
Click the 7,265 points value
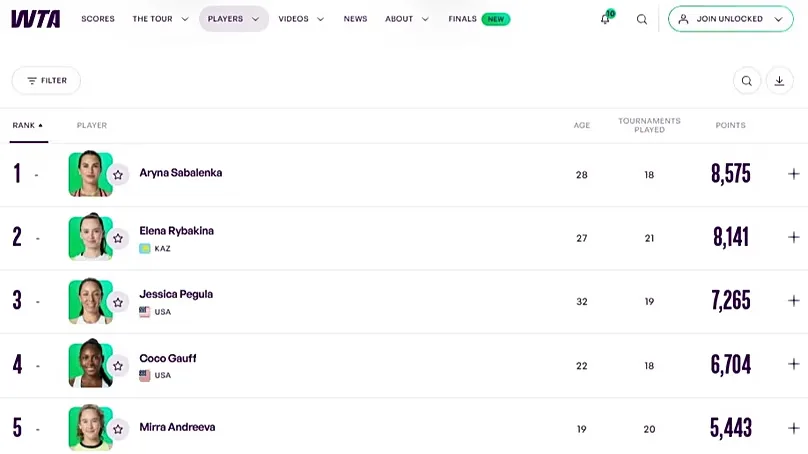(731, 300)
